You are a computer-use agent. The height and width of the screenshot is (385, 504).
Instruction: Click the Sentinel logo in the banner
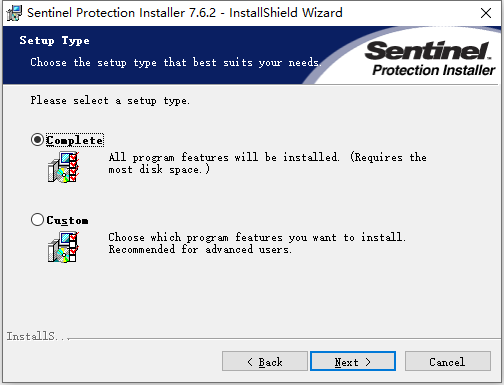[x=428, y=50]
